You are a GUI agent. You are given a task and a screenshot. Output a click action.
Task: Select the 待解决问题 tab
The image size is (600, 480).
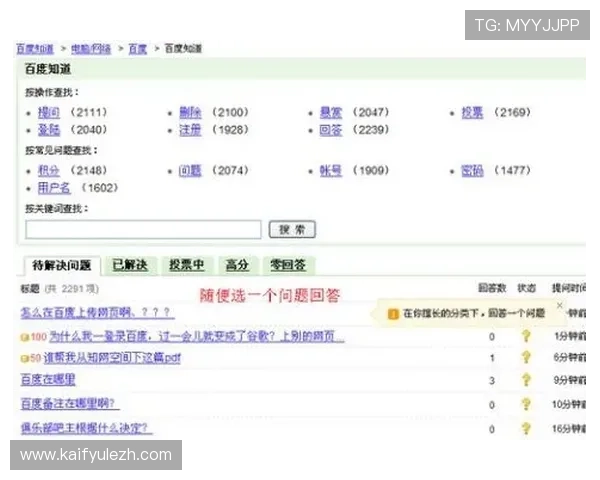pyautogui.click(x=62, y=265)
